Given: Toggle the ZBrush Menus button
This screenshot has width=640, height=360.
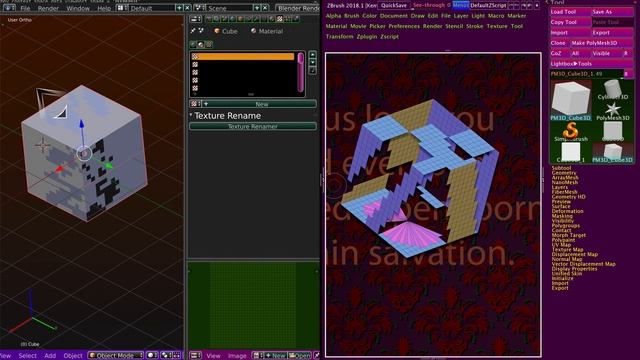Looking at the screenshot, I should tap(460, 5).
